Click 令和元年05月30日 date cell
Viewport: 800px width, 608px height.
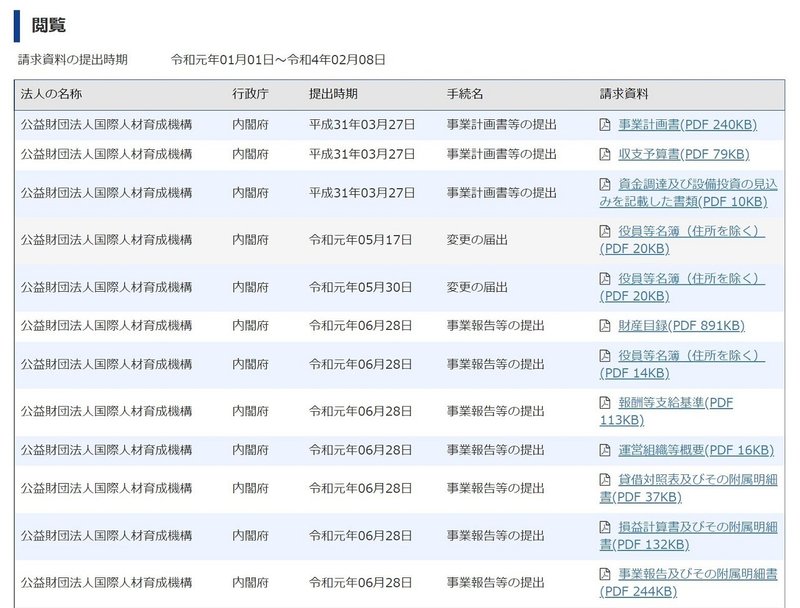tap(360, 287)
